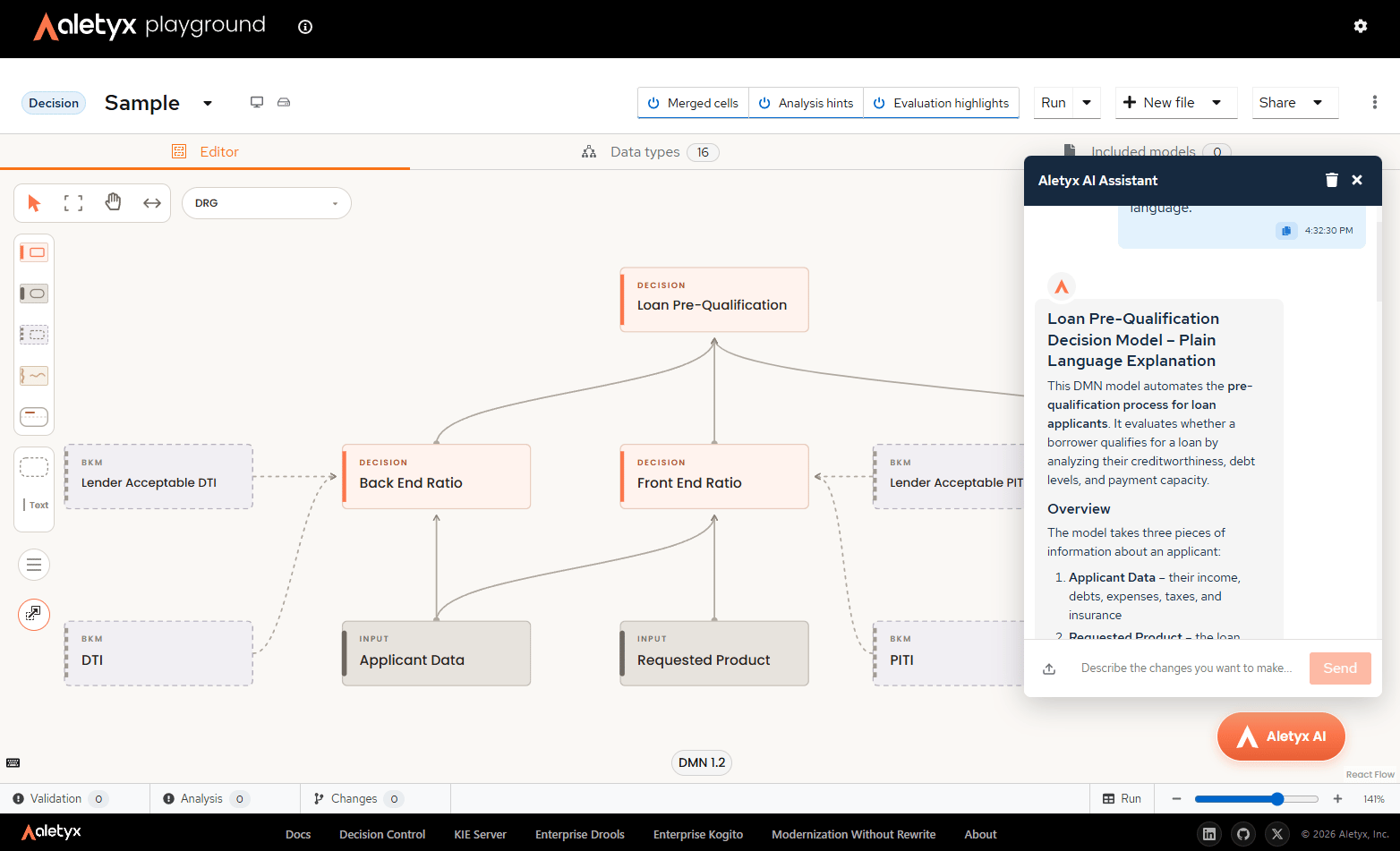Open the Docs footer link
Image resolution: width=1400 pixels, height=851 pixels.
(298, 834)
